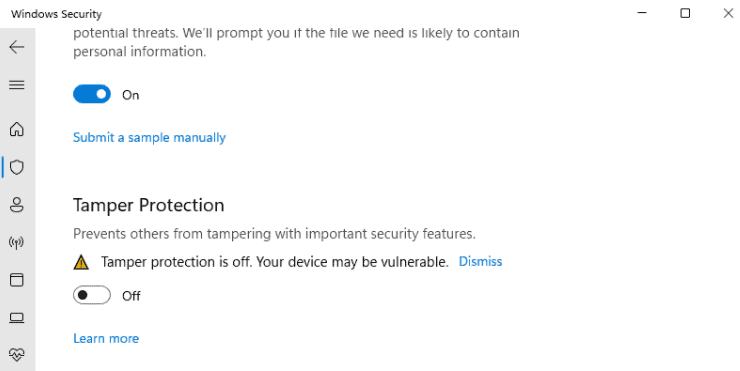Close the Windows Security window

click(x=728, y=13)
